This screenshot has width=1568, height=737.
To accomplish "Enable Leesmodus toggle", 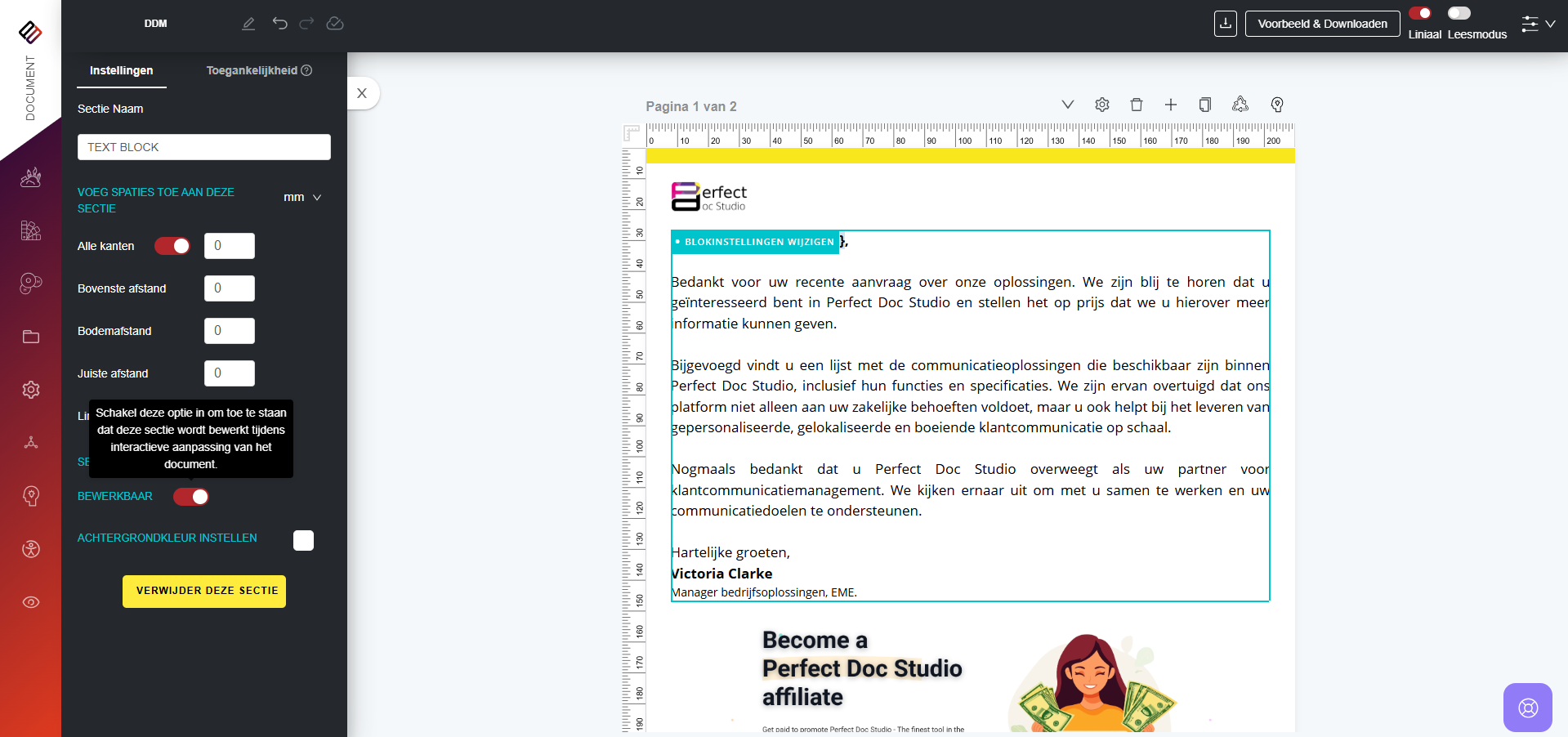I will 1459,13.
